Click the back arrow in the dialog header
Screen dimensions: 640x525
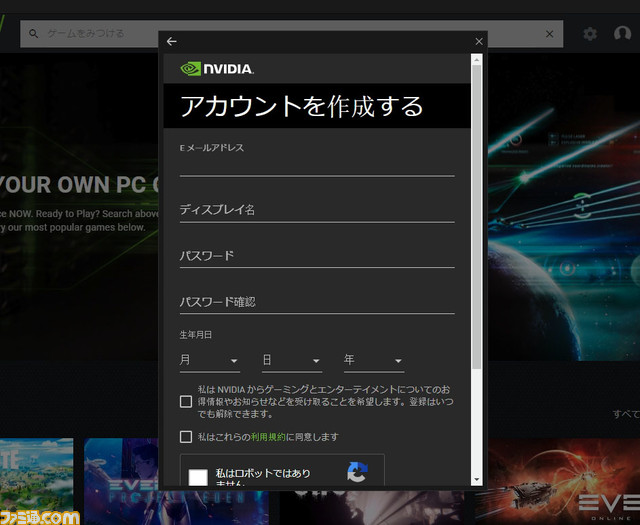(171, 41)
